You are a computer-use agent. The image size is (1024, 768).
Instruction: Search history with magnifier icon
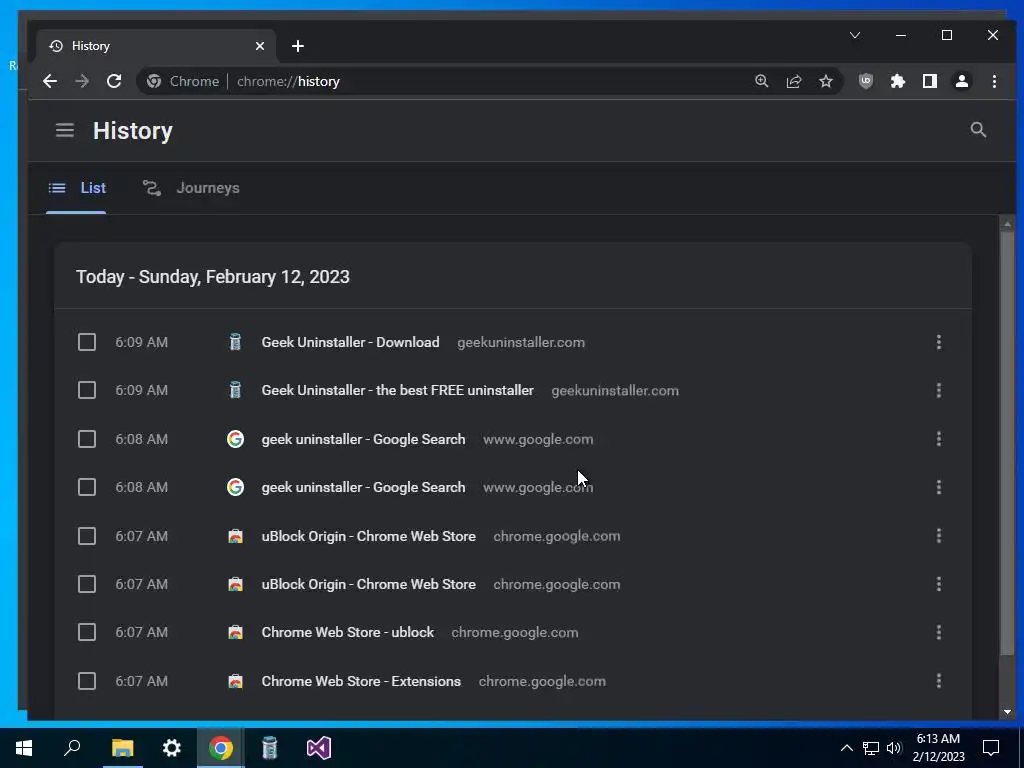coord(978,129)
